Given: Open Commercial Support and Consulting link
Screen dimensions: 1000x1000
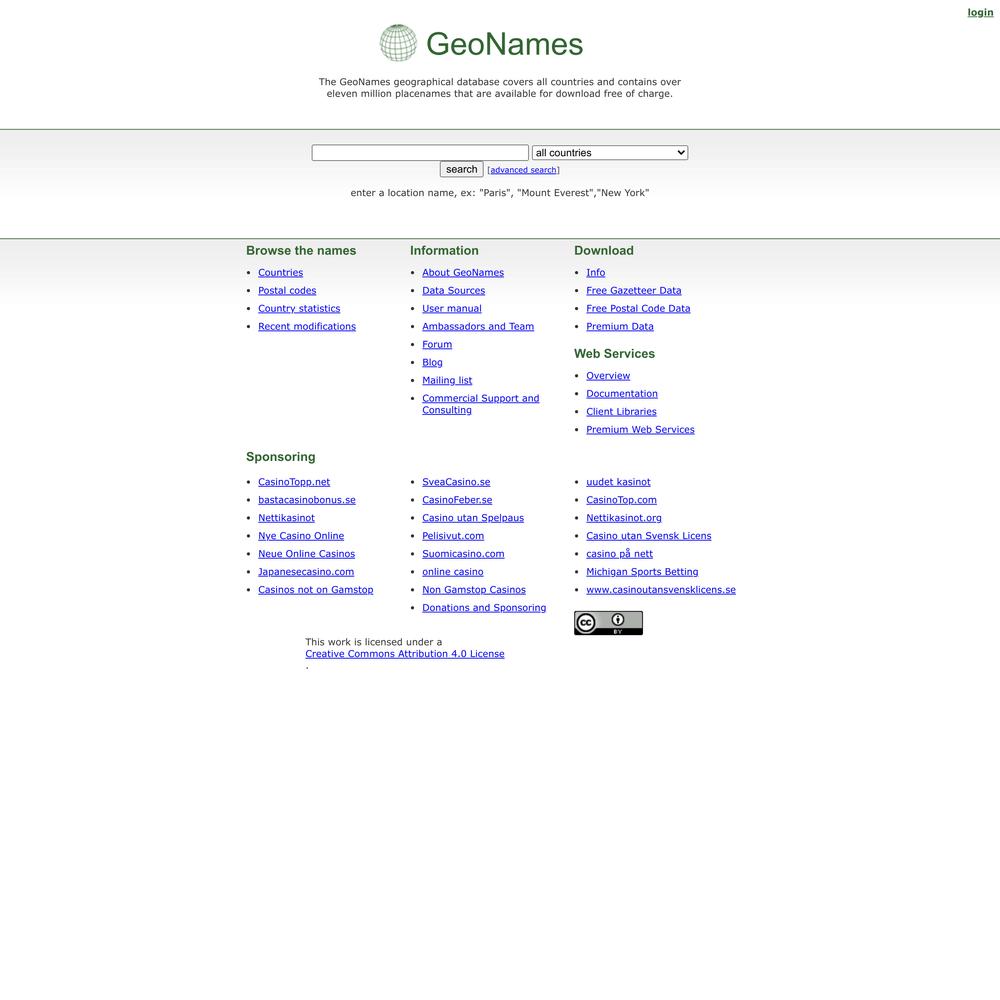Looking at the screenshot, I should pos(480,404).
